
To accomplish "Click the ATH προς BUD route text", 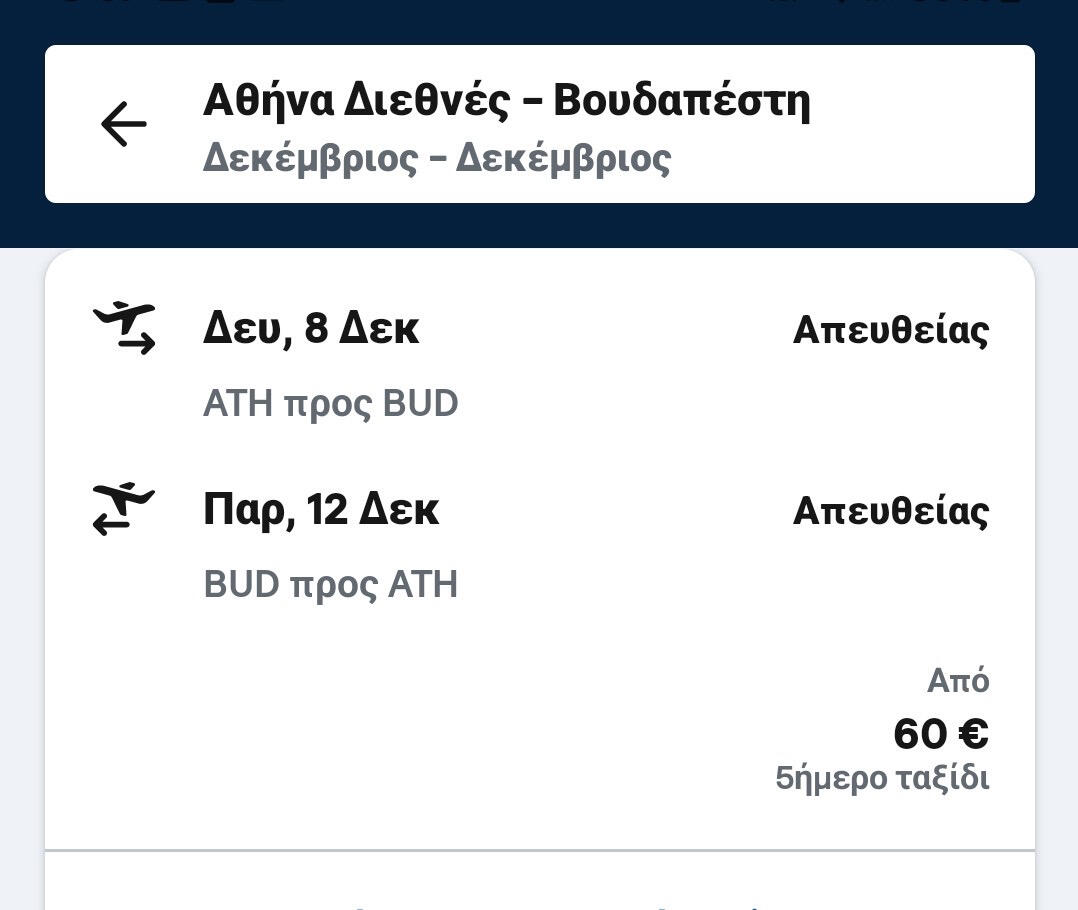I will tap(331, 404).
